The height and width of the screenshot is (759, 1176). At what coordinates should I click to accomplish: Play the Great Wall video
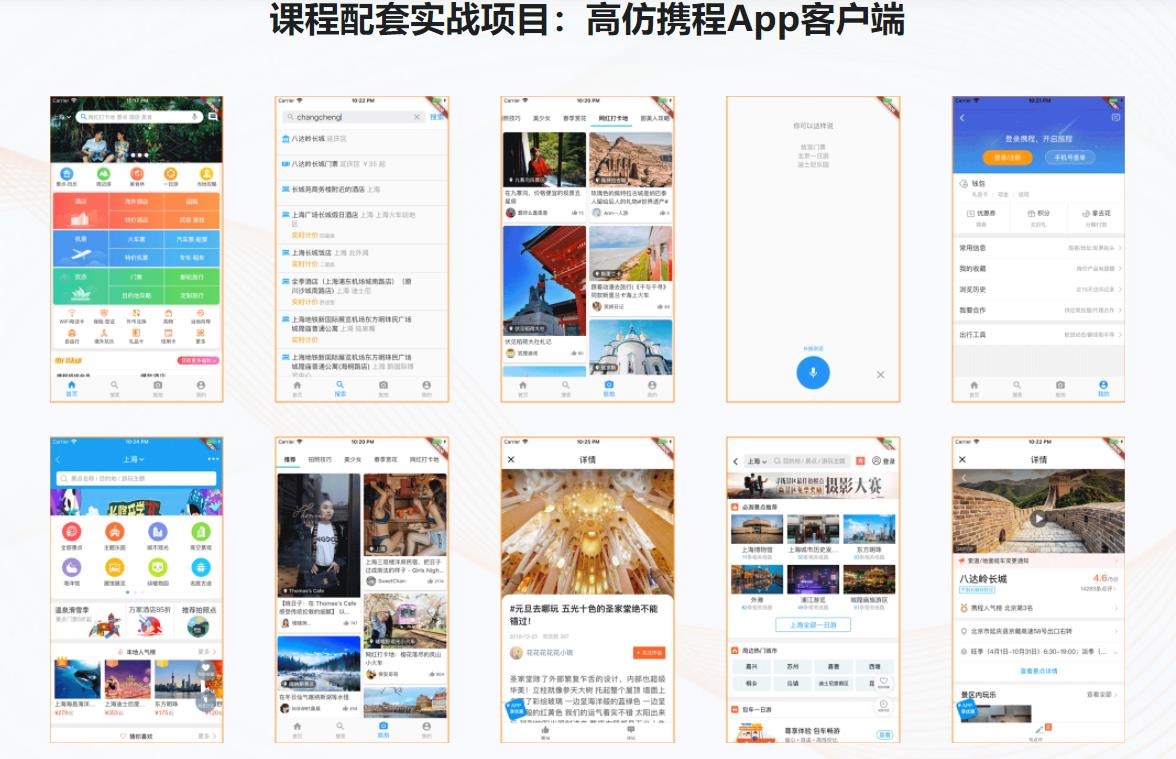pos(1038,519)
